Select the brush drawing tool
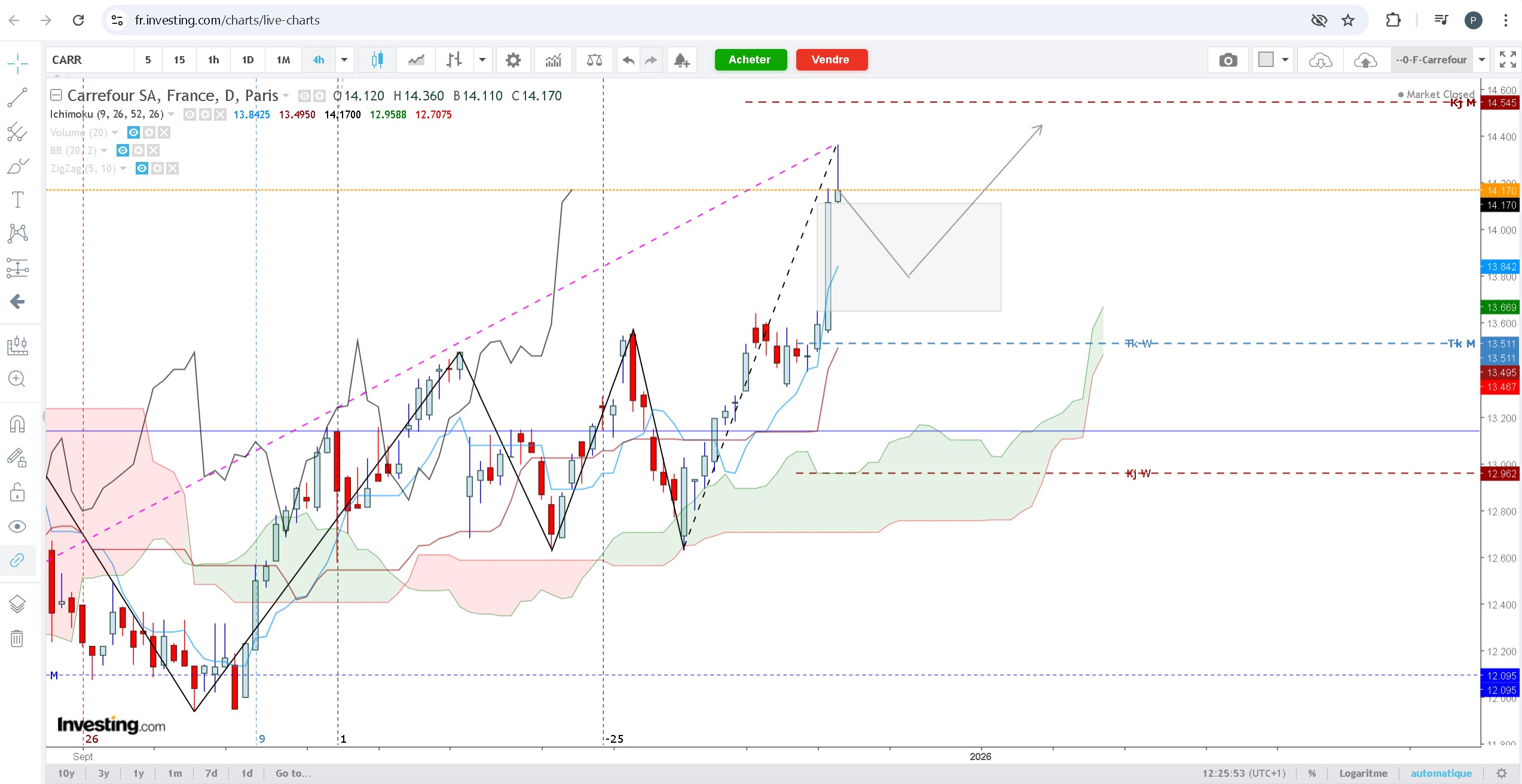 17,166
